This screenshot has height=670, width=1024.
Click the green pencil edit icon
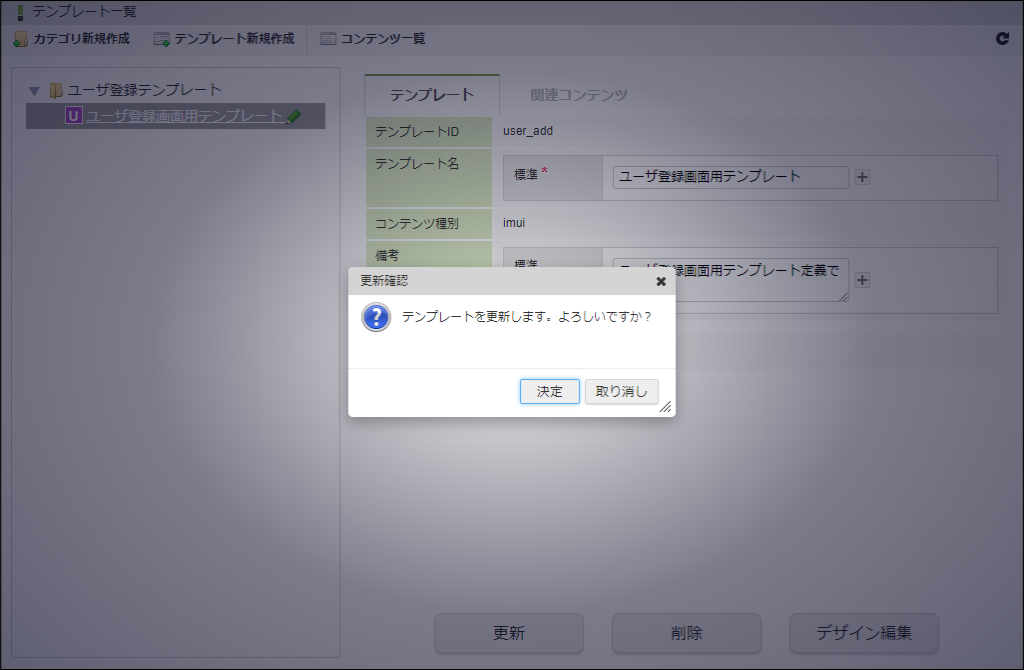click(294, 116)
